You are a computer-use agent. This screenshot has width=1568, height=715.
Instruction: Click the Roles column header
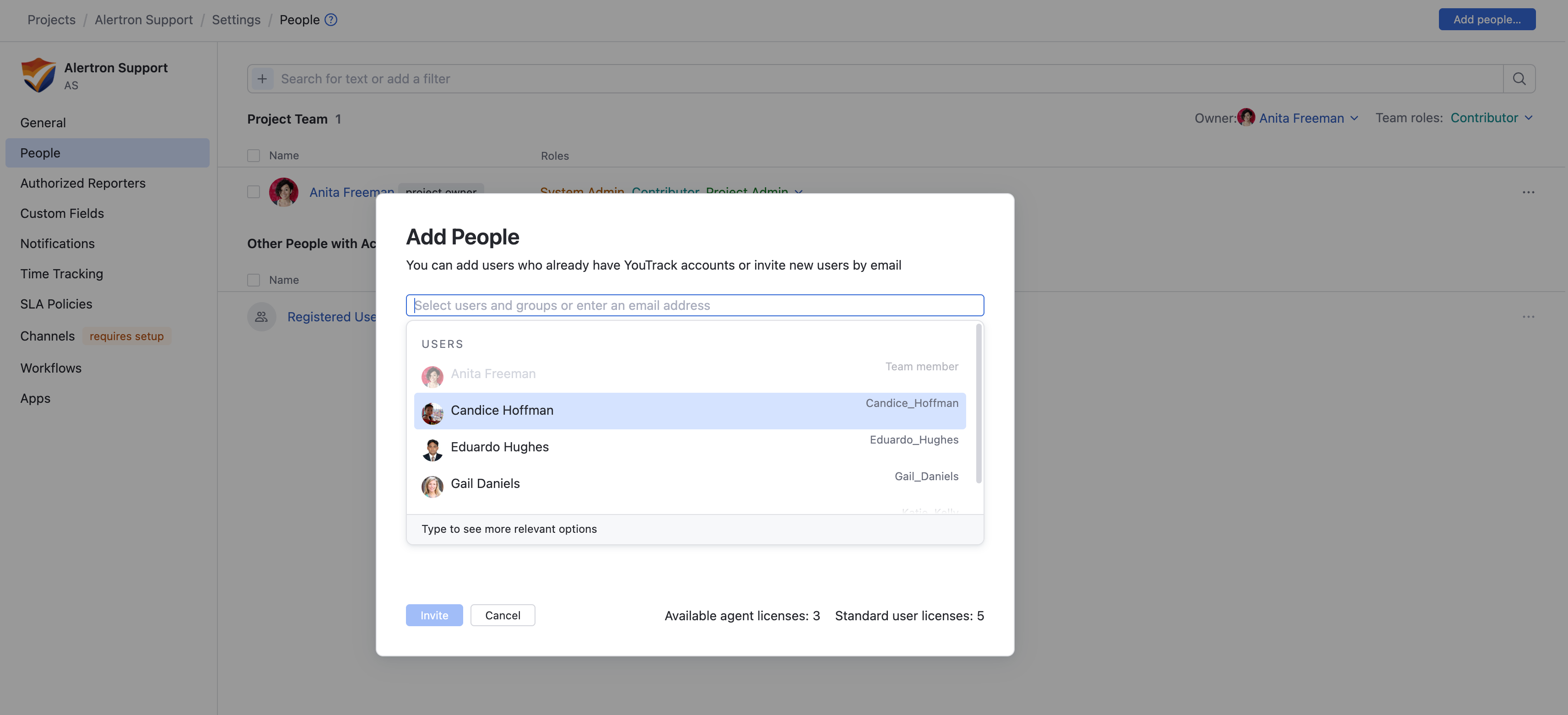555,156
